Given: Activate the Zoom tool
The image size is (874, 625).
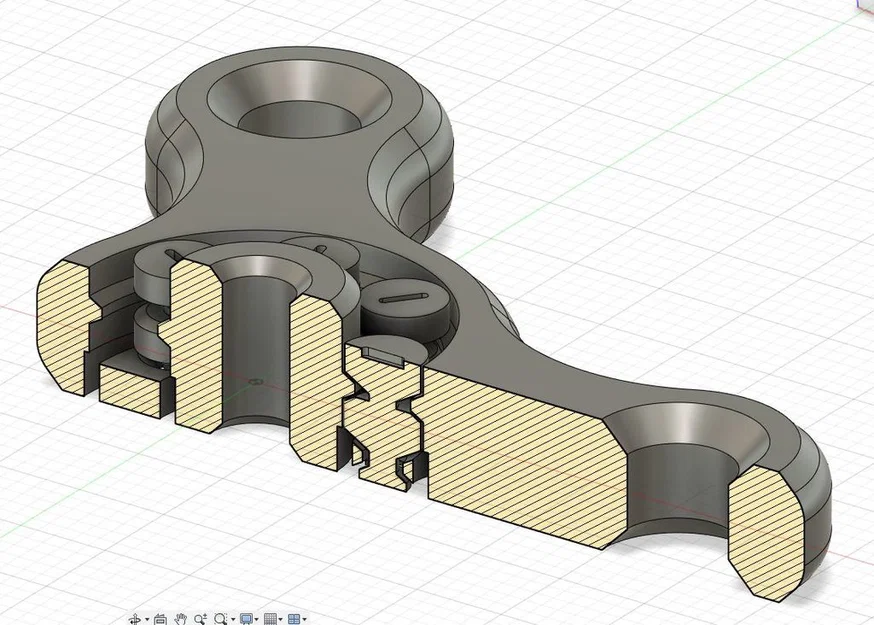Looking at the screenshot, I should [199, 618].
